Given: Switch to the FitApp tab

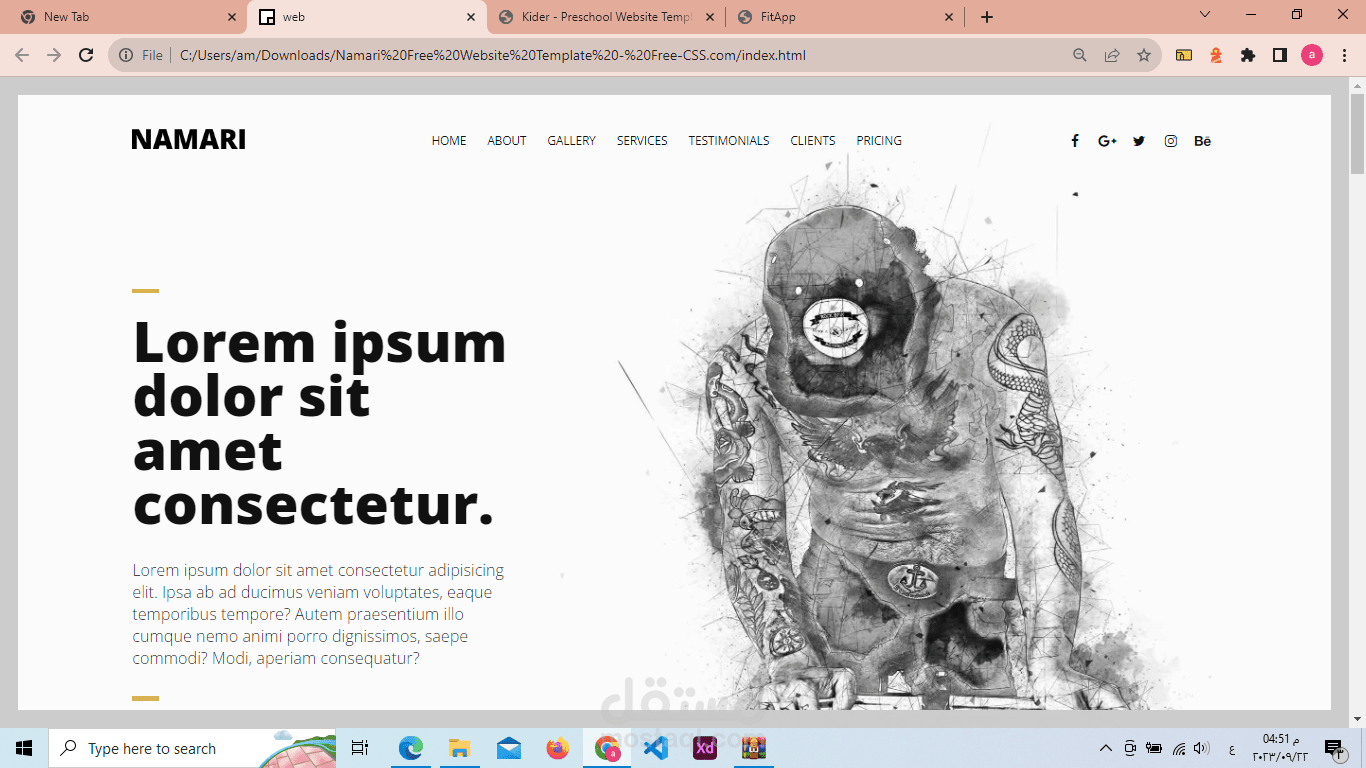Looking at the screenshot, I should [846, 17].
